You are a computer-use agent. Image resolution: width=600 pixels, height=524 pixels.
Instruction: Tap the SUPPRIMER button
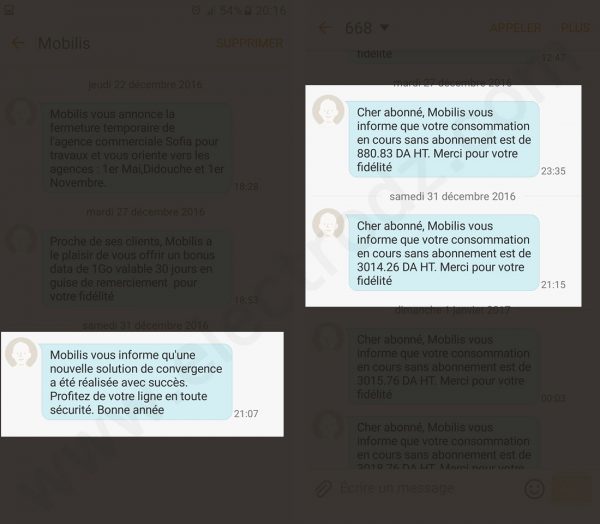tap(250, 43)
